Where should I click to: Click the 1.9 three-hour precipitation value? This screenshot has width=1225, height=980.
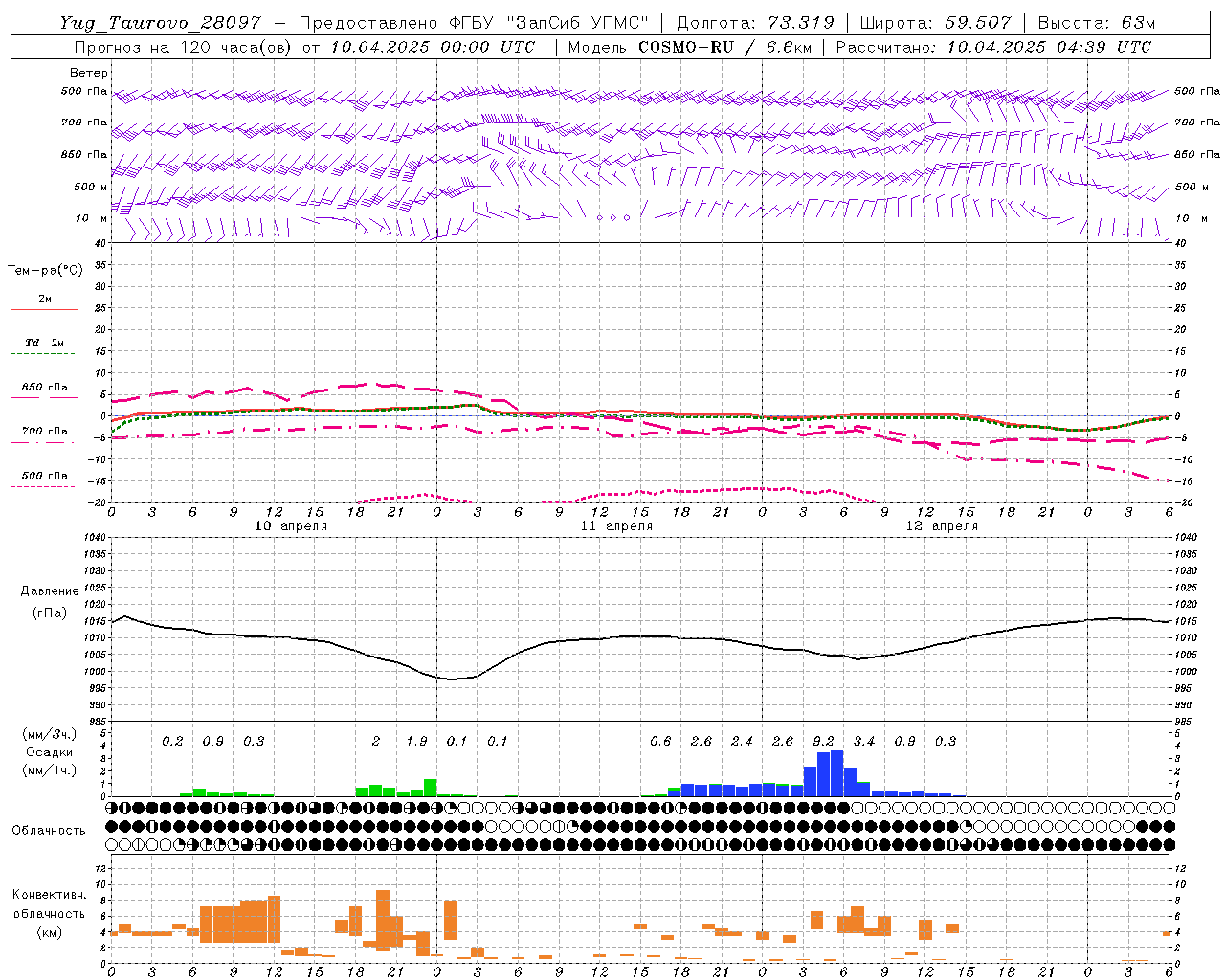[416, 742]
